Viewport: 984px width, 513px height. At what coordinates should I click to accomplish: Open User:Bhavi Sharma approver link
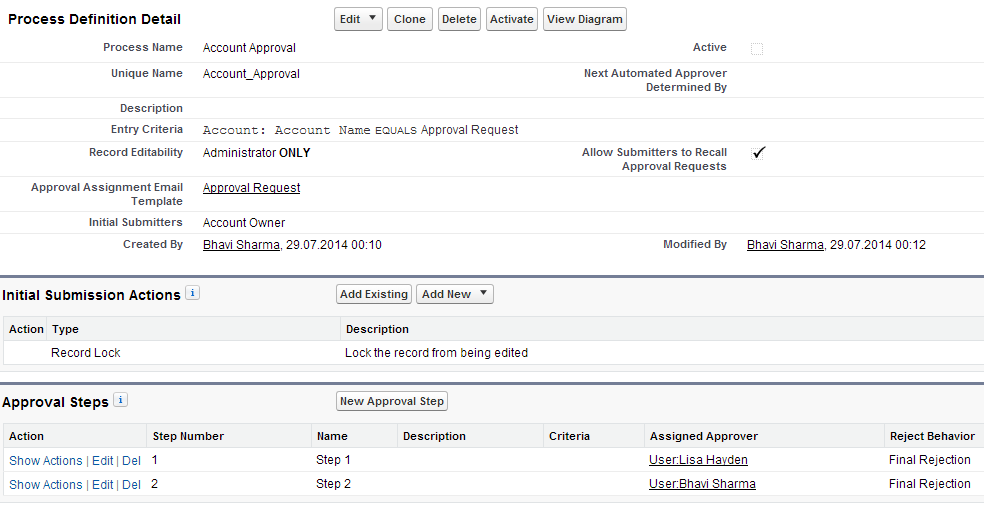click(702, 483)
